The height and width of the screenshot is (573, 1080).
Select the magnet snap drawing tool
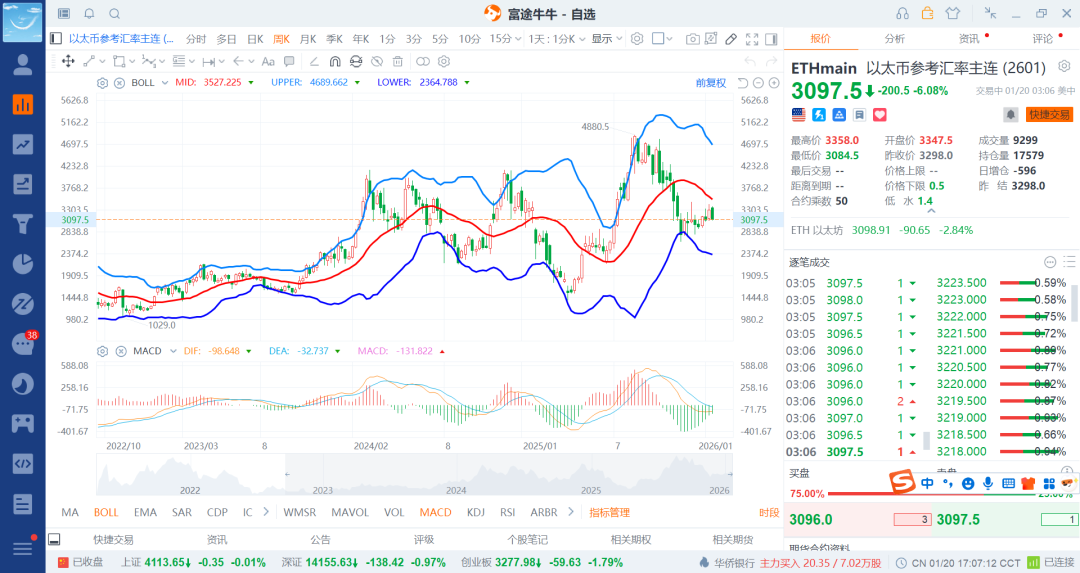[334, 61]
